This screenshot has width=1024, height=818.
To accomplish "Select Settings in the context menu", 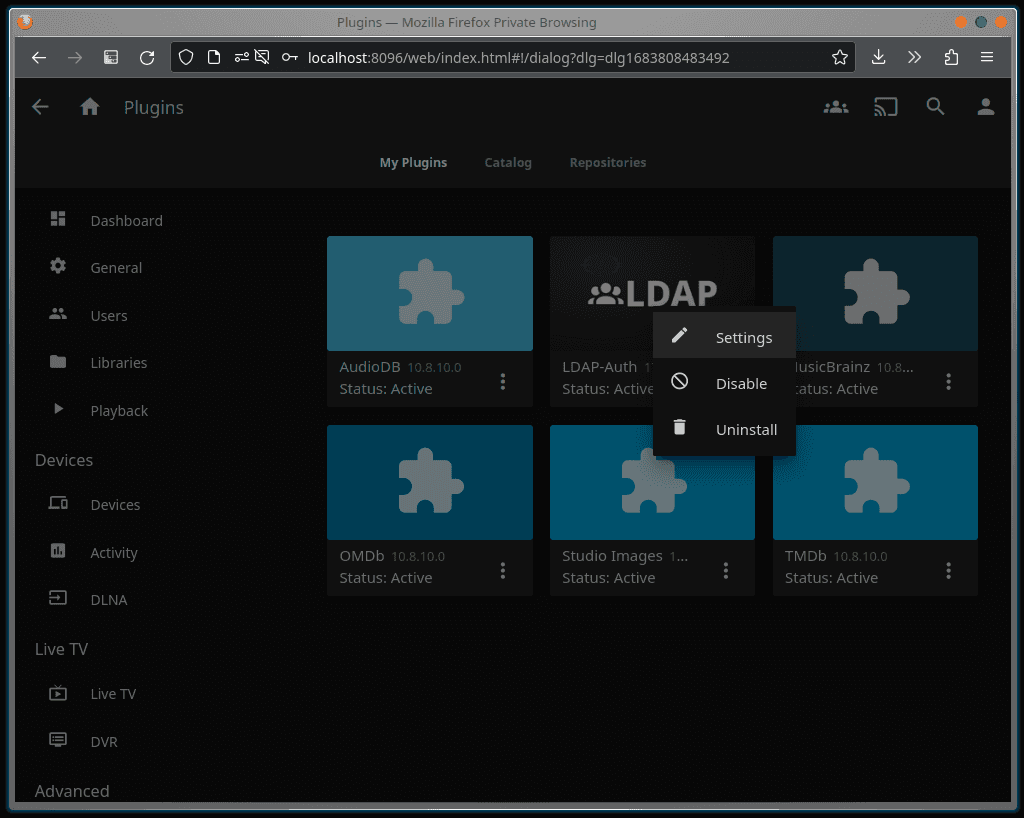I will pyautogui.click(x=743, y=338).
